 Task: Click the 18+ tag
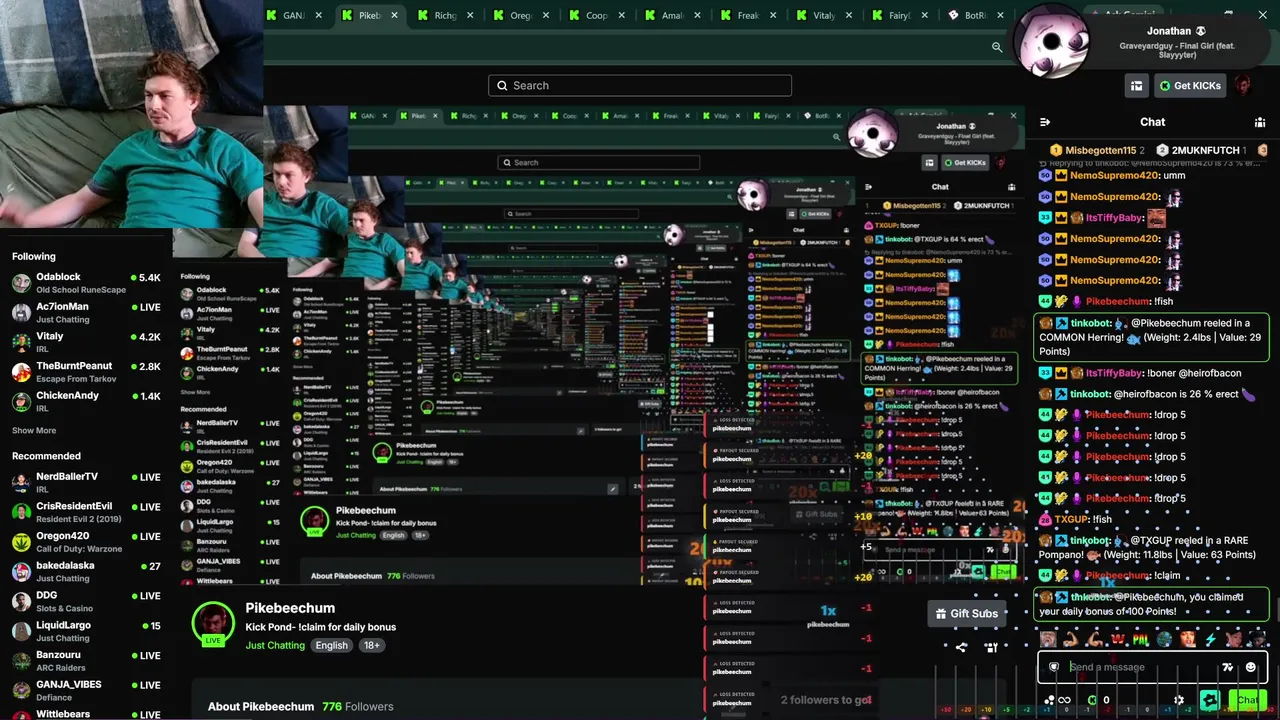(x=372, y=646)
